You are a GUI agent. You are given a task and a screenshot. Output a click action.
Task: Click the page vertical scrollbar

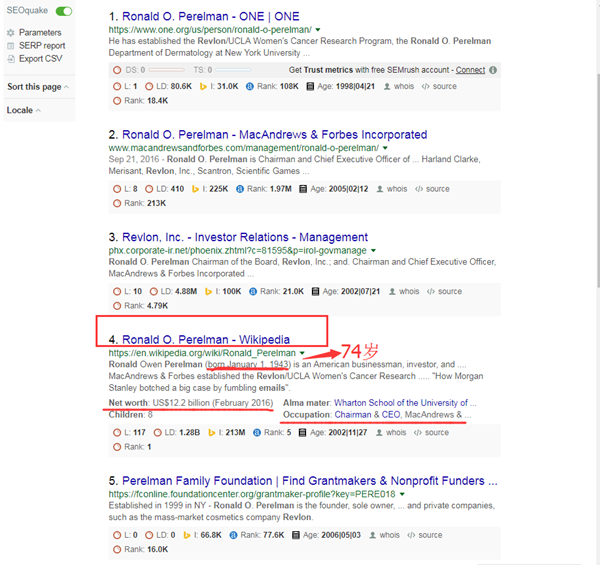[598, 180]
